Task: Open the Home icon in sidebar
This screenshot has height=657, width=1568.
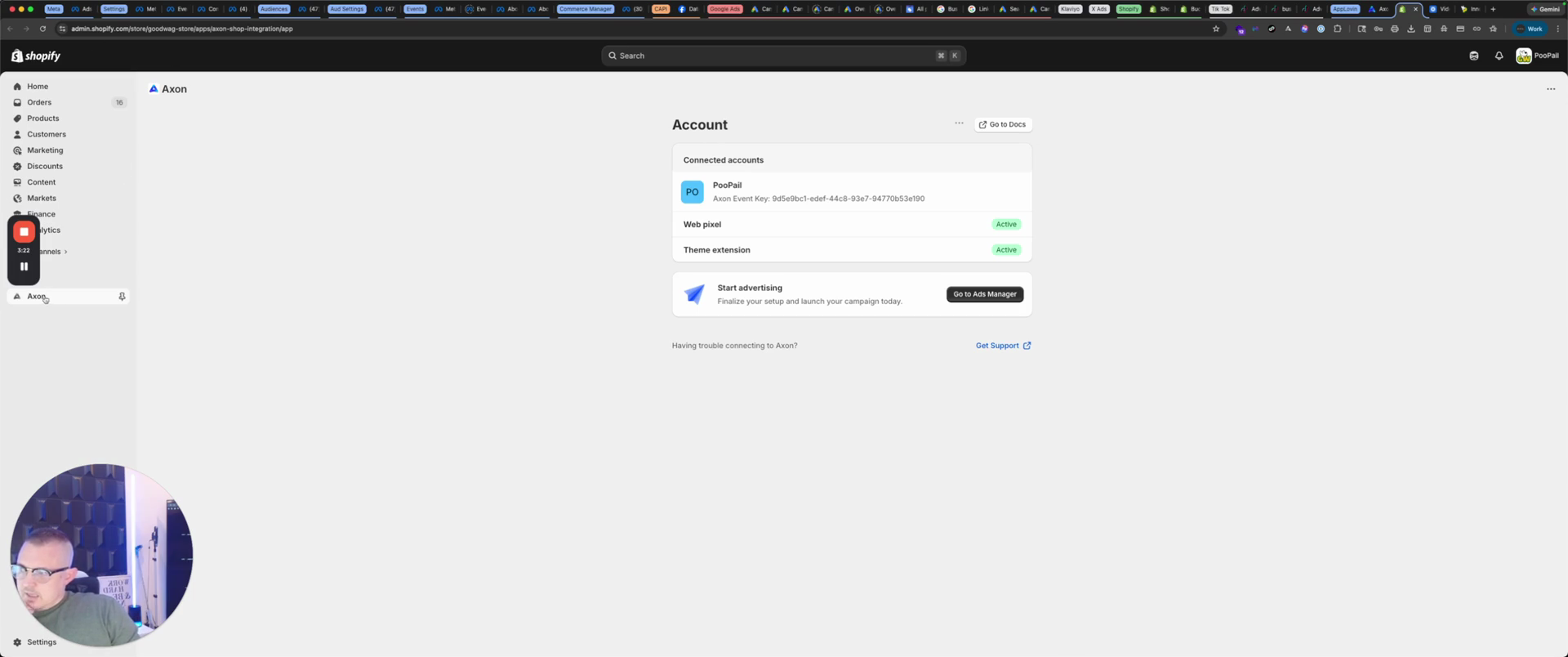Action: pos(17,87)
